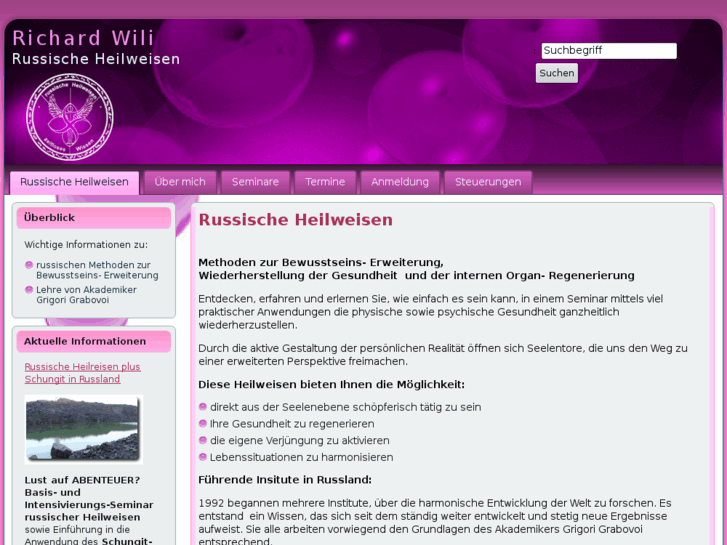The height and width of the screenshot is (545, 727).
Task: Click 'Lebenssituationen zu harmonisieren' list item
Action: tap(301, 457)
